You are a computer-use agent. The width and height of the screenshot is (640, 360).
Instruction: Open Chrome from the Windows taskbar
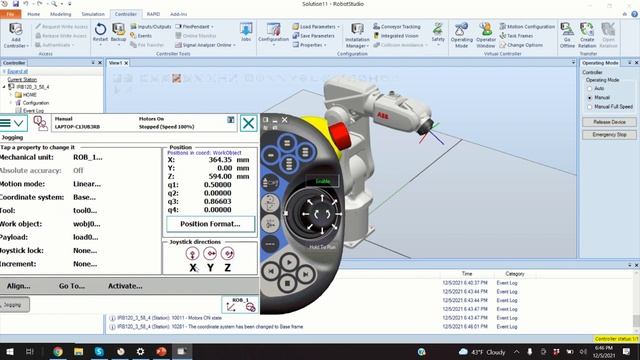point(58,351)
